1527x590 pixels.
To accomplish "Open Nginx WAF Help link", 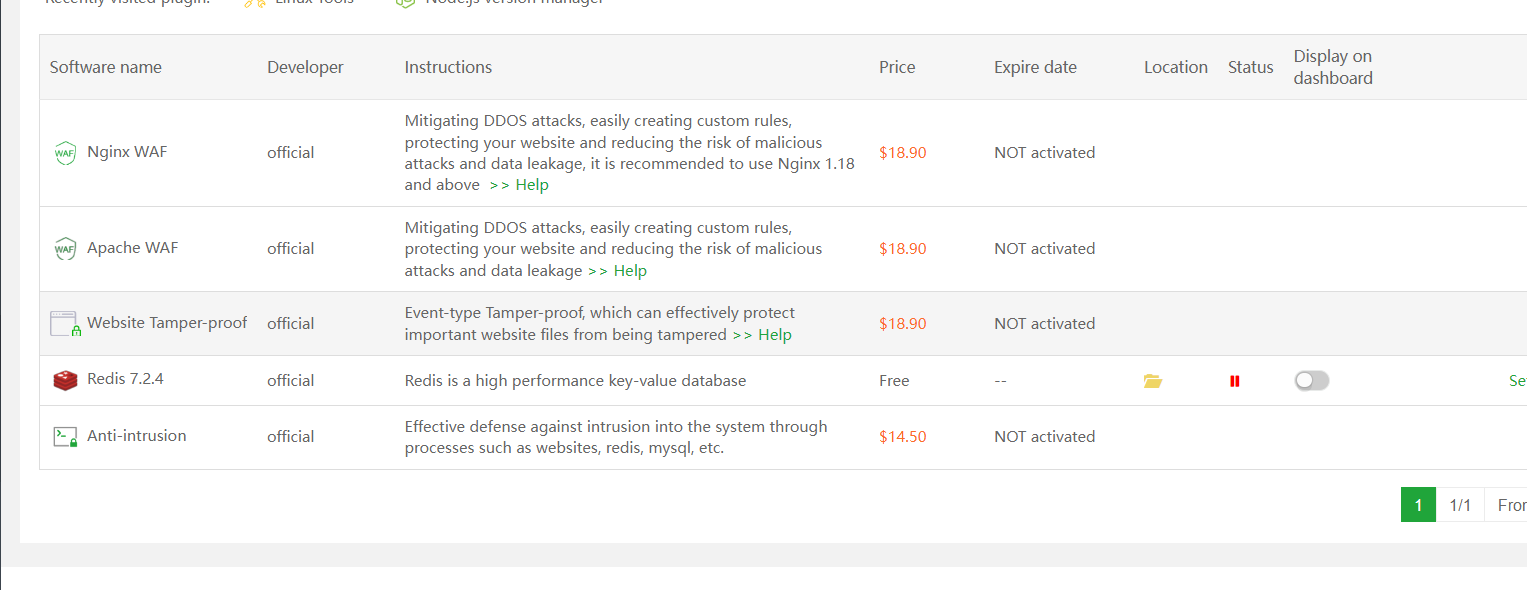I will coord(519,185).
